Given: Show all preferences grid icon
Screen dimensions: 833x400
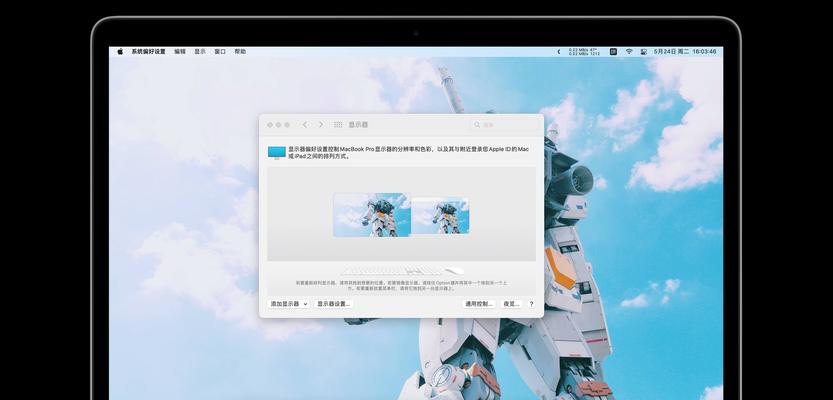Looking at the screenshot, I should (338, 124).
